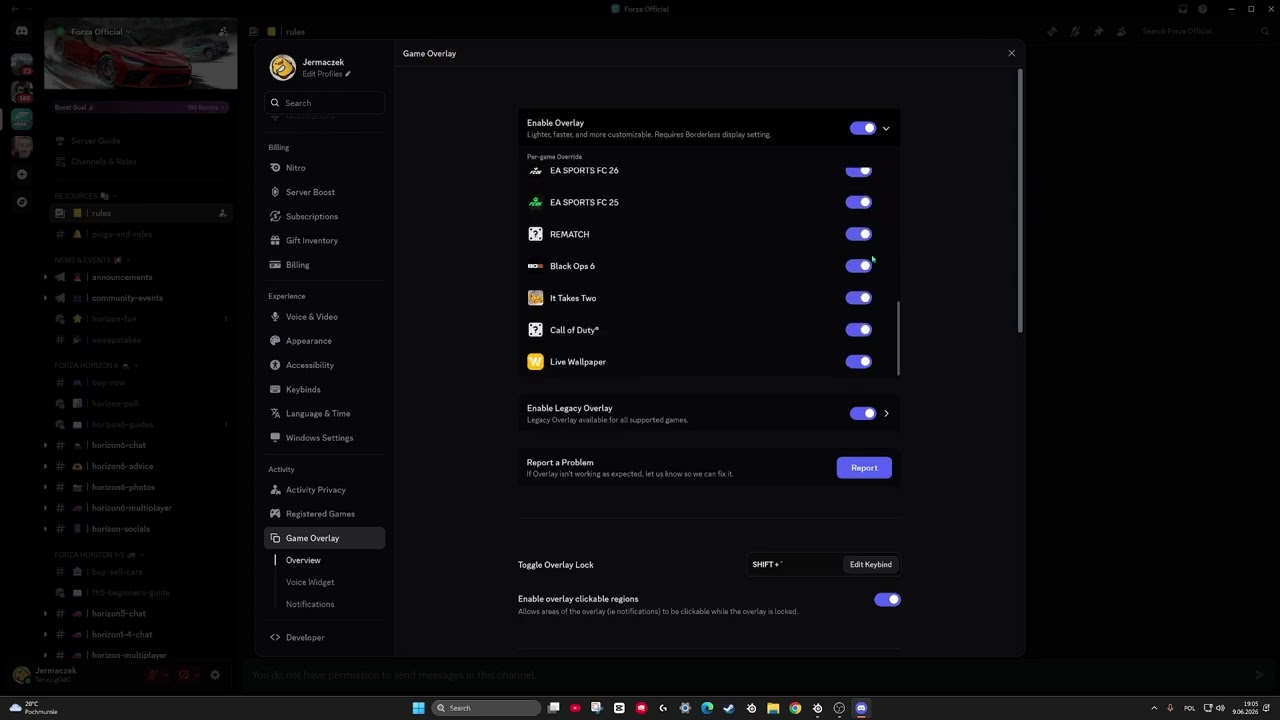Open Activity Privacy settings
The width and height of the screenshot is (1280, 720).
coord(324,490)
